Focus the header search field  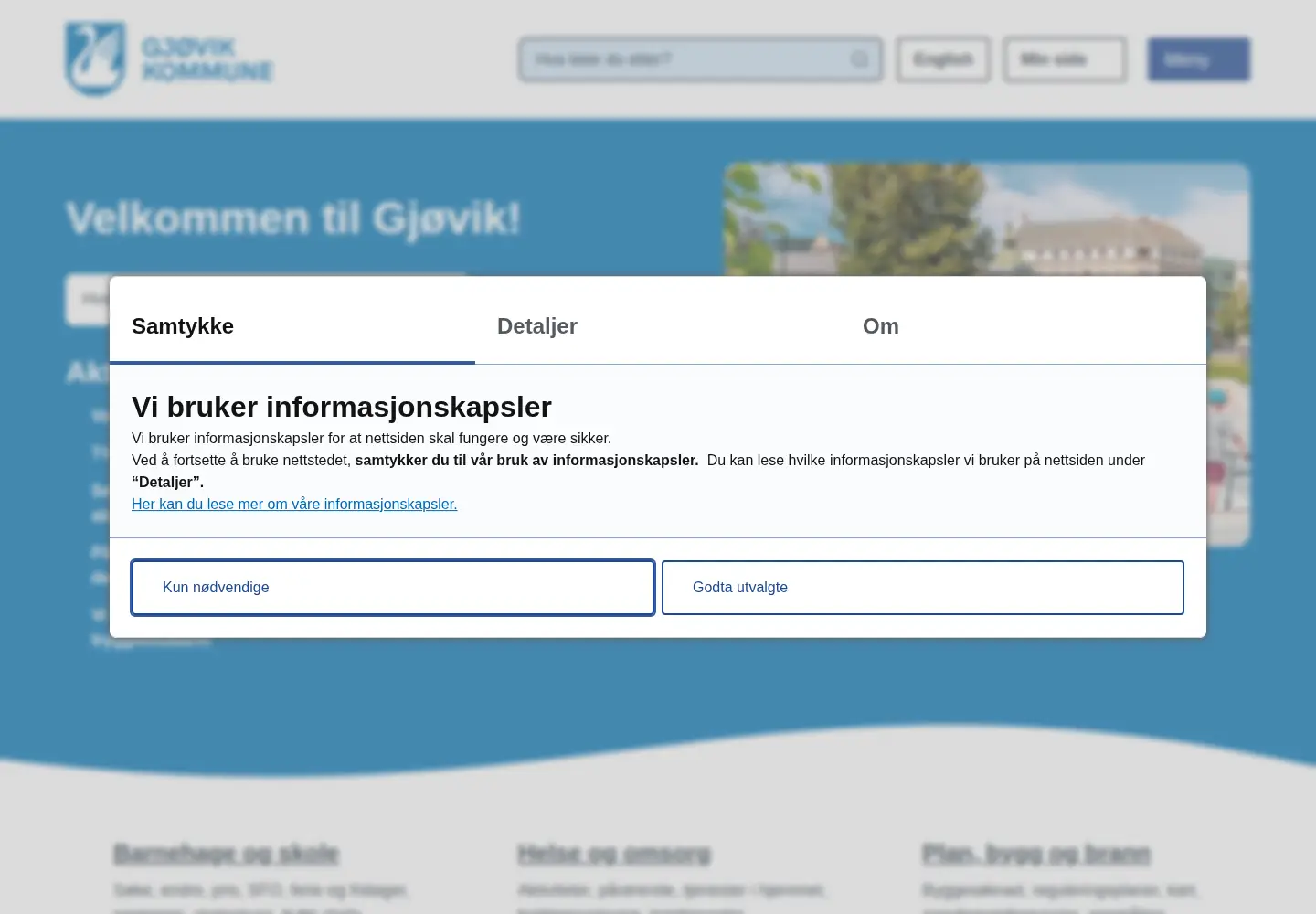[701, 59]
